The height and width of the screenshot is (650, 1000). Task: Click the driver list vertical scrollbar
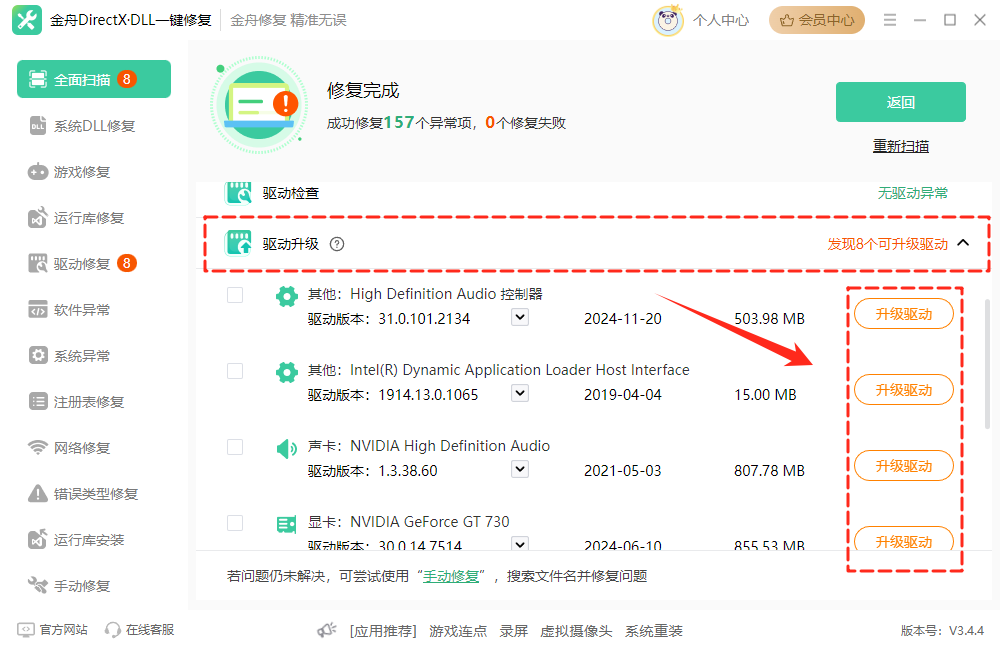point(987,364)
